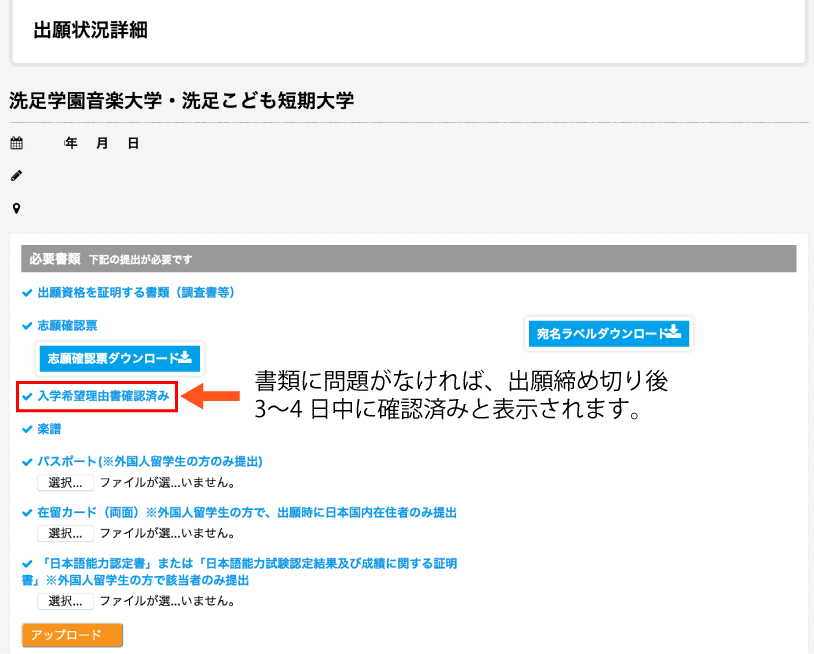The image size is (814, 654).
Task: Click the 在留カード(両面) requirement link
Action: coord(247,513)
